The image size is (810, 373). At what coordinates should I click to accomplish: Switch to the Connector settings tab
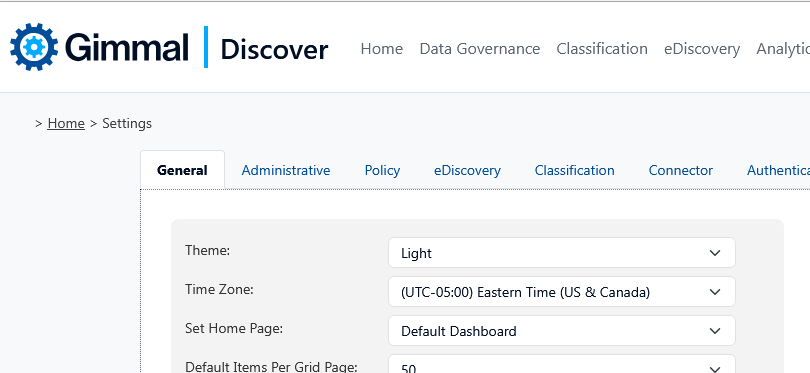coord(681,170)
